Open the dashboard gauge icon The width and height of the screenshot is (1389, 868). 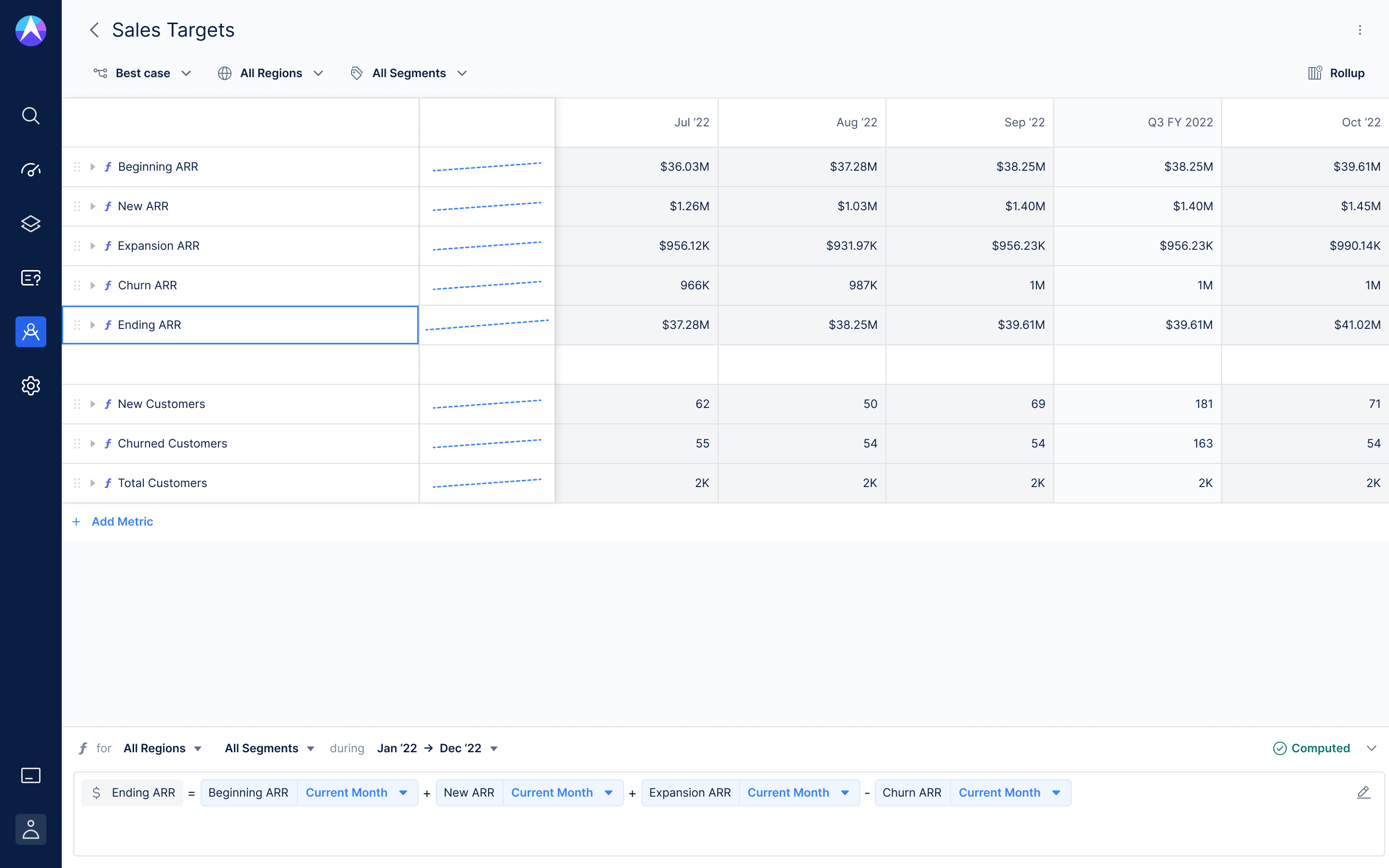click(30, 170)
